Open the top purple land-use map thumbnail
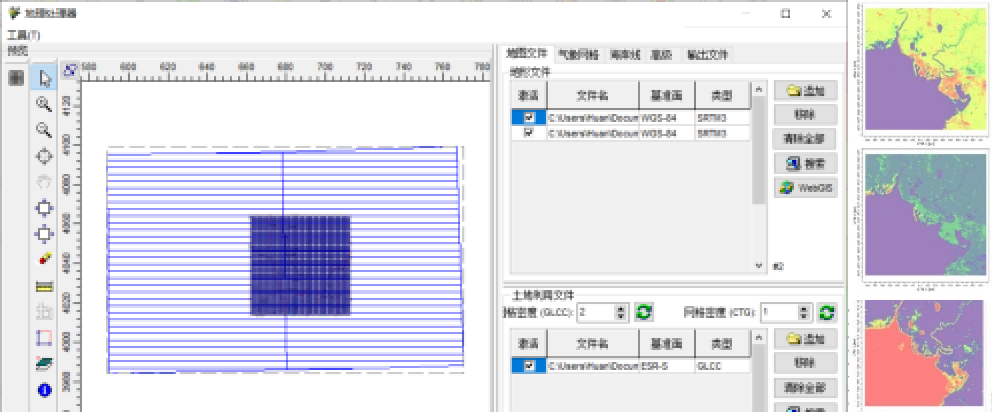 [922, 72]
